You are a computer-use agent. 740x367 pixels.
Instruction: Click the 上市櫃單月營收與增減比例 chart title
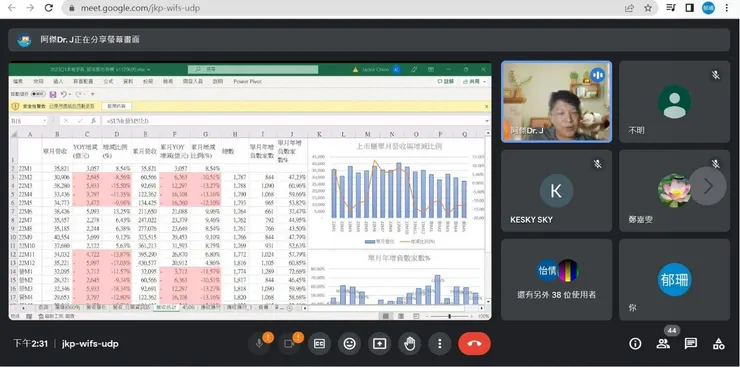[x=399, y=146]
